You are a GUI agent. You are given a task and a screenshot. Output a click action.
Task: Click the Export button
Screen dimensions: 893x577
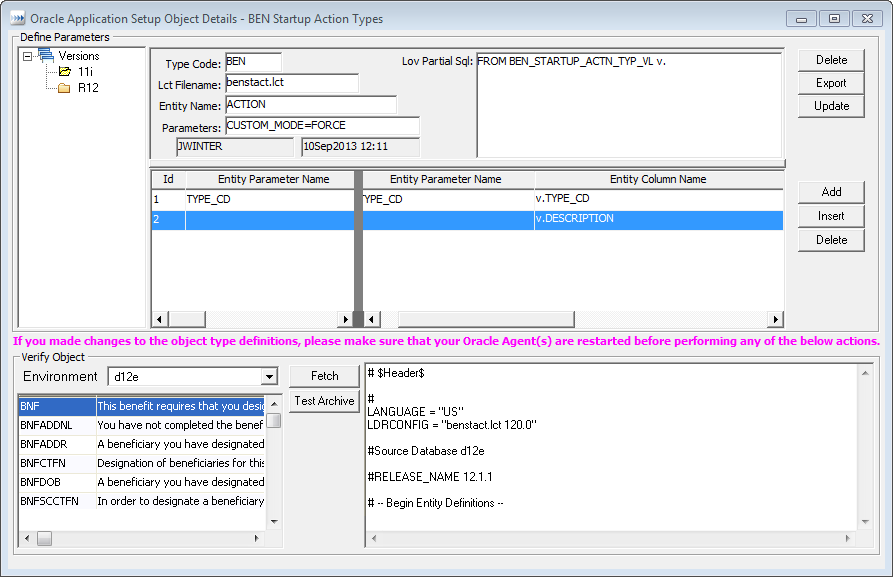tap(831, 83)
